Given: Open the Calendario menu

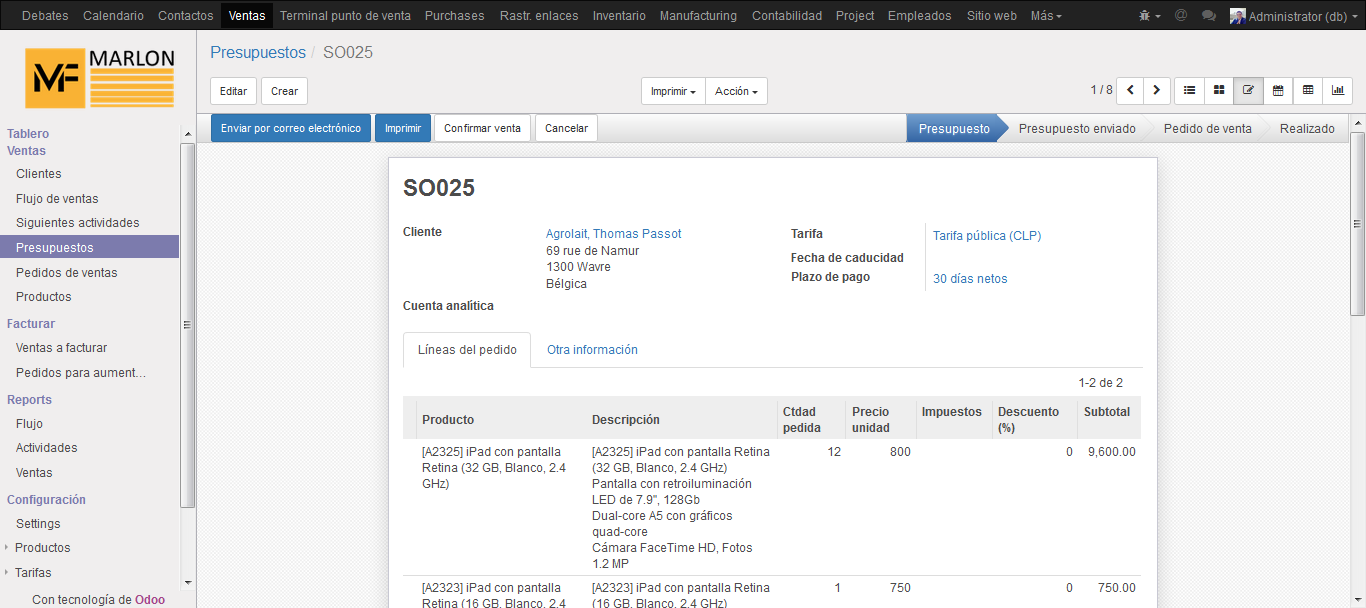Looking at the screenshot, I should 113,16.
